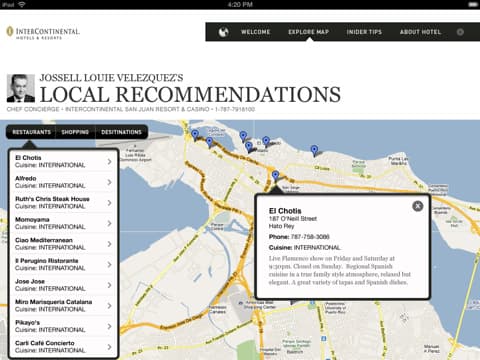Expand Momoyama row chevron
The height and width of the screenshot is (360, 480).
pyautogui.click(x=109, y=223)
